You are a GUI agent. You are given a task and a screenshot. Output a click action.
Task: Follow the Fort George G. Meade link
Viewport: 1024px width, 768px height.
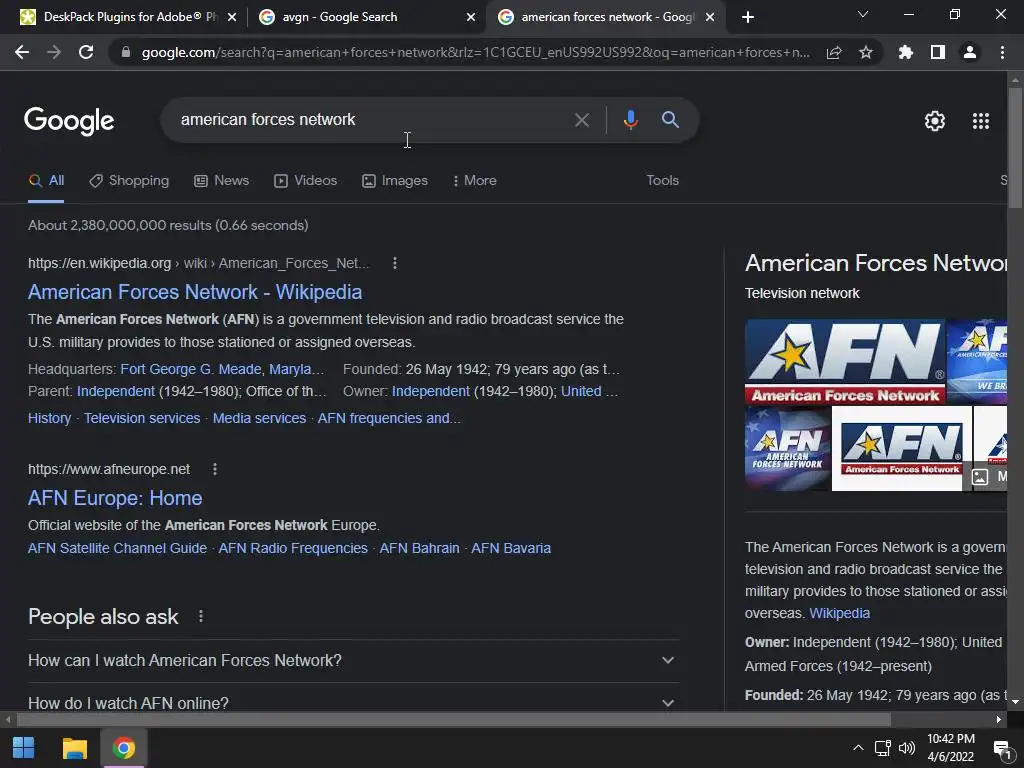191,370
